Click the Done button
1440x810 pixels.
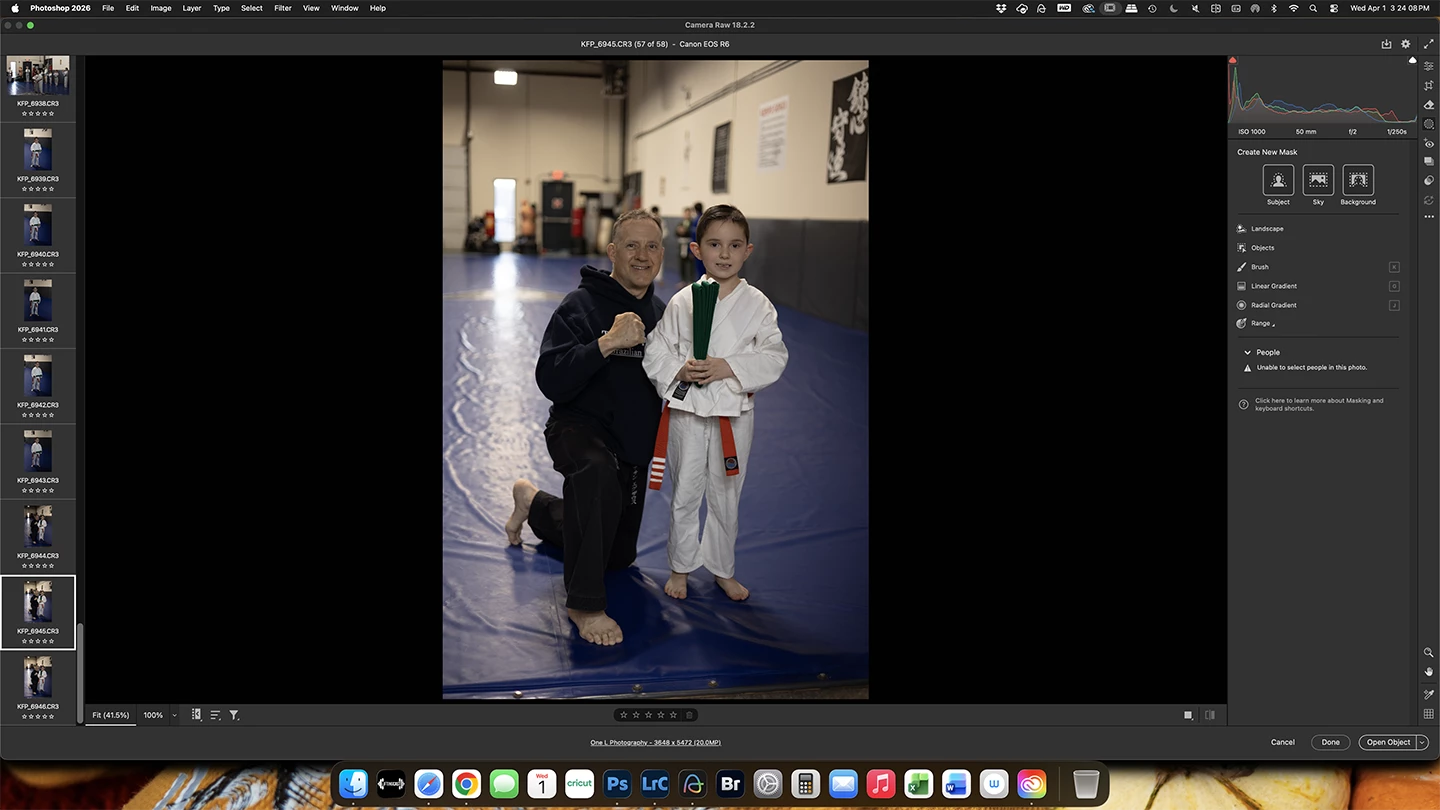[x=1331, y=742]
